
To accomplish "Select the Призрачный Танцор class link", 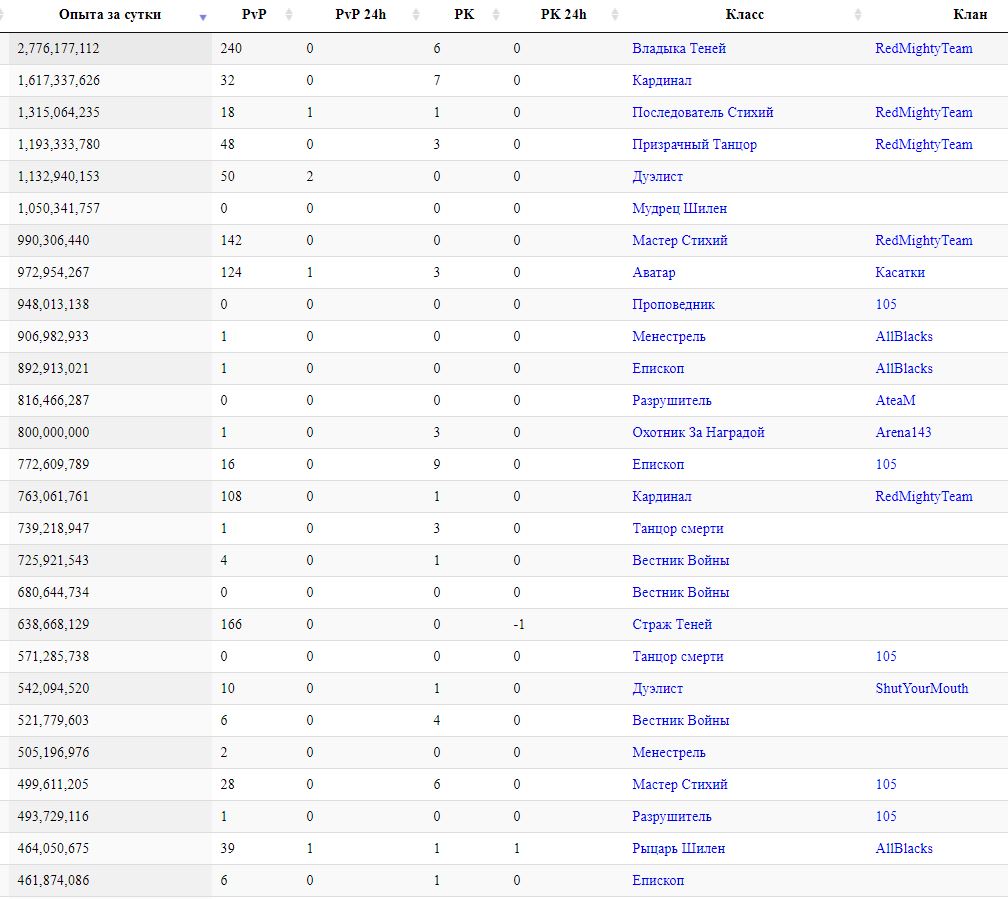I will click(694, 144).
